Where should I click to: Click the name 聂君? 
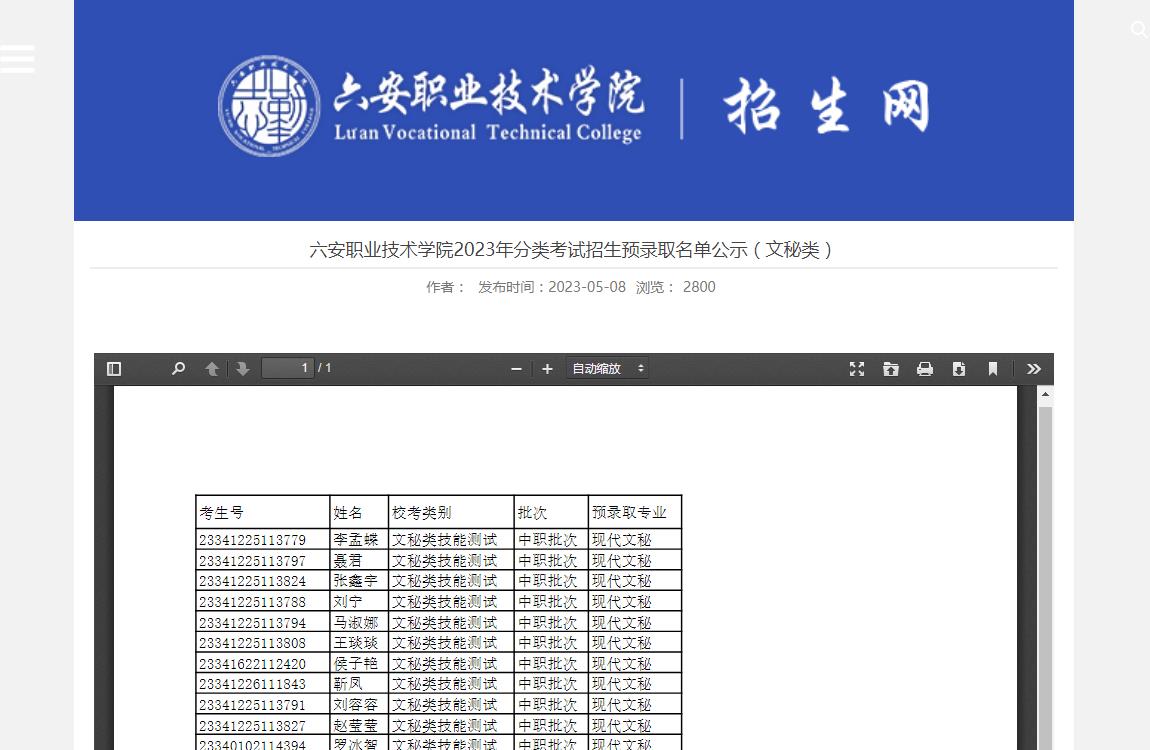click(348, 561)
